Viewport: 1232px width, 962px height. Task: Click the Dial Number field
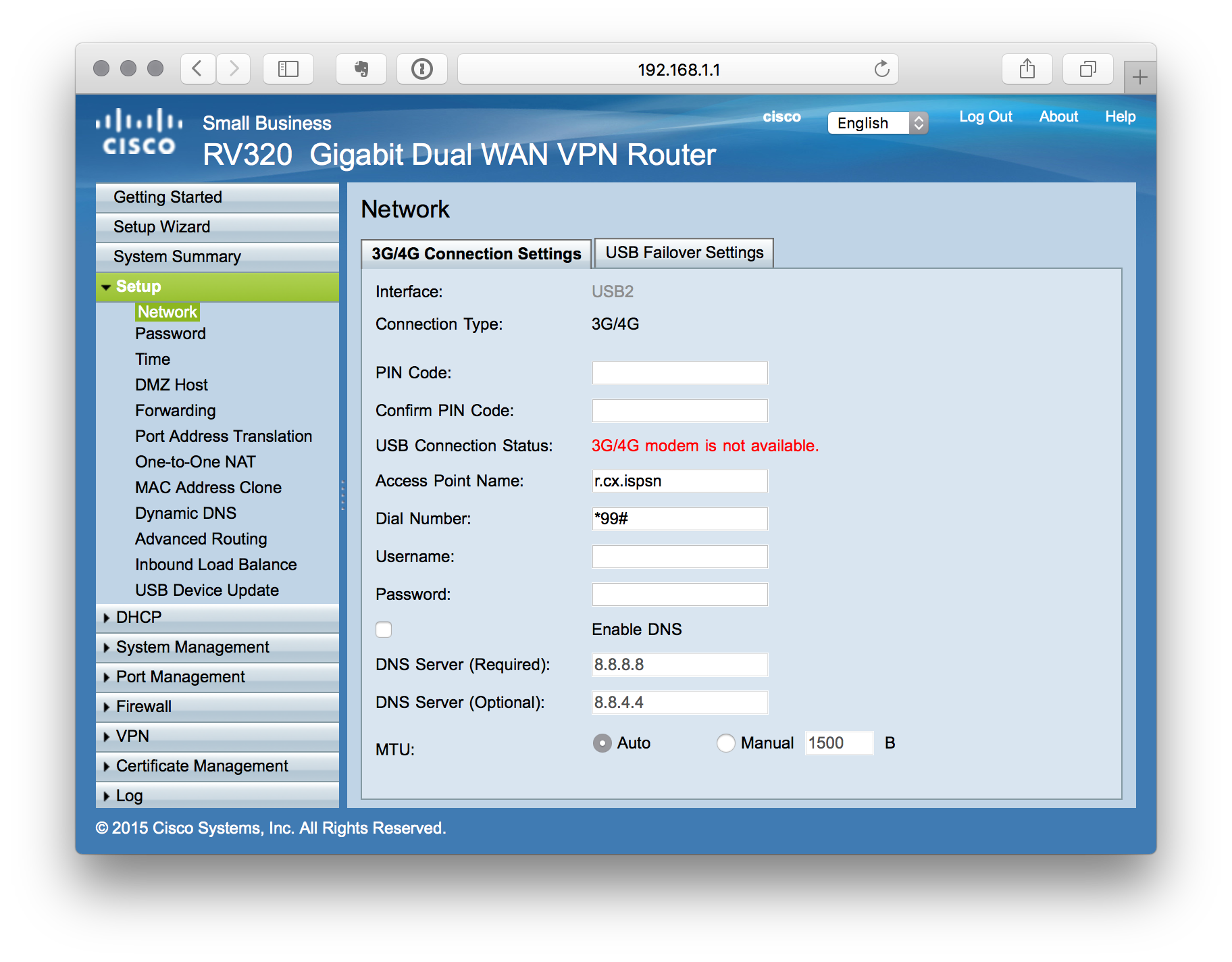(680, 519)
